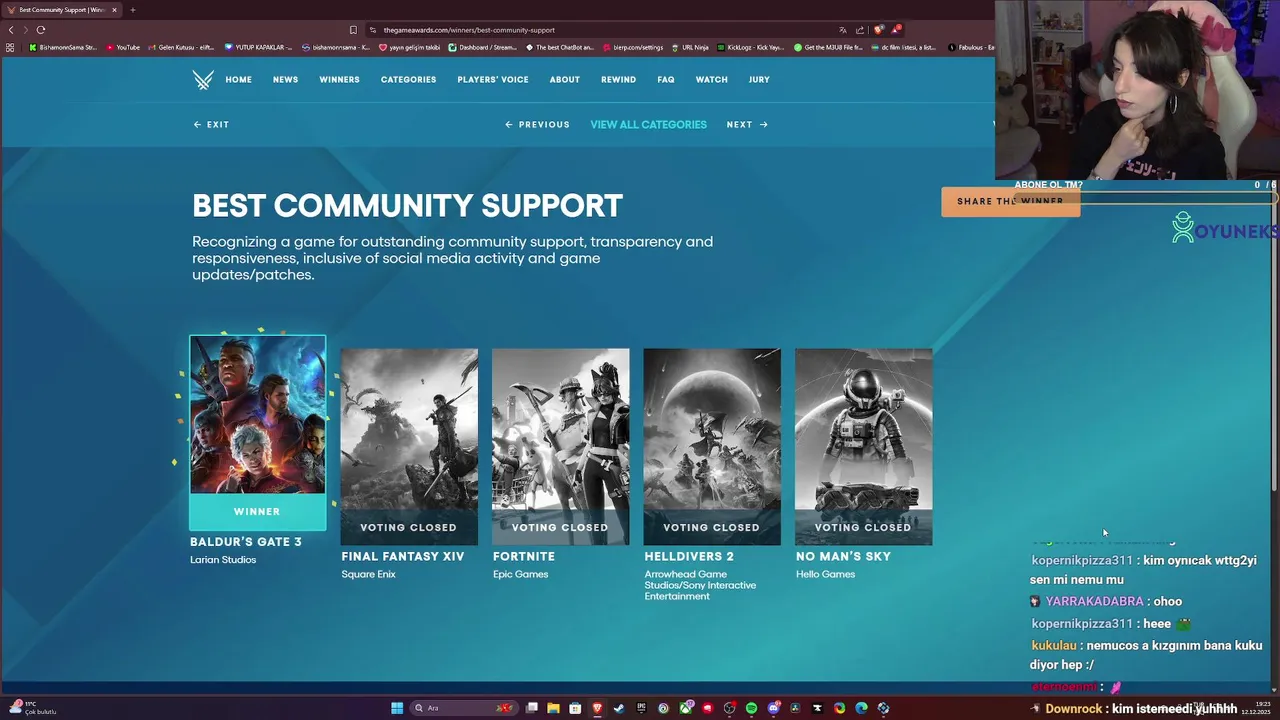Open the apps grid icon on bookmarks bar
The width and height of the screenshot is (1280, 720).
click(x=10, y=47)
